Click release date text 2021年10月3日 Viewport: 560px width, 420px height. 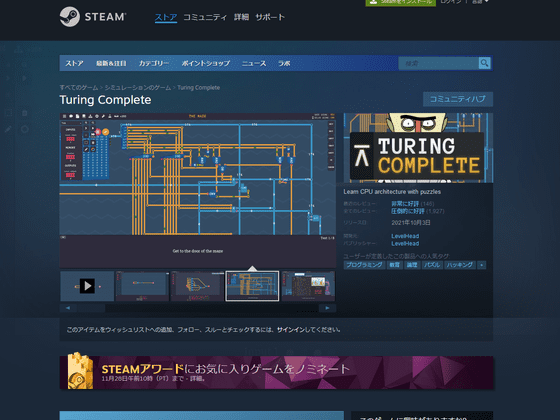coord(411,222)
